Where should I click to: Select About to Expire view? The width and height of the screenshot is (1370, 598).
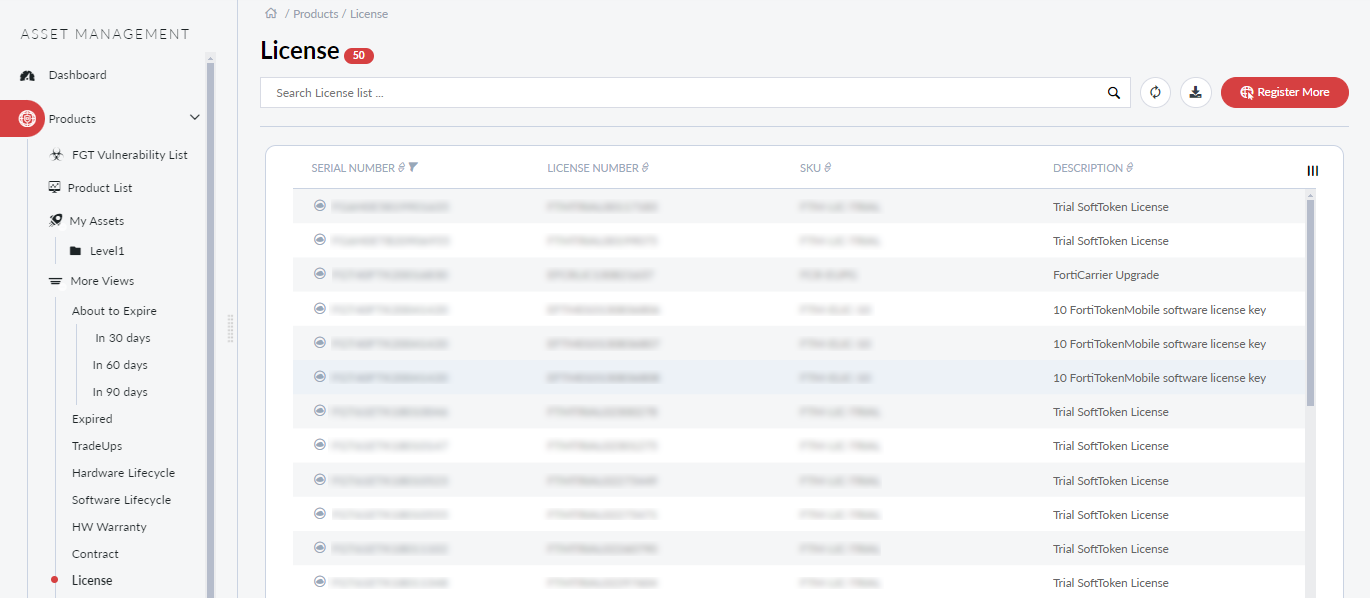pos(114,311)
